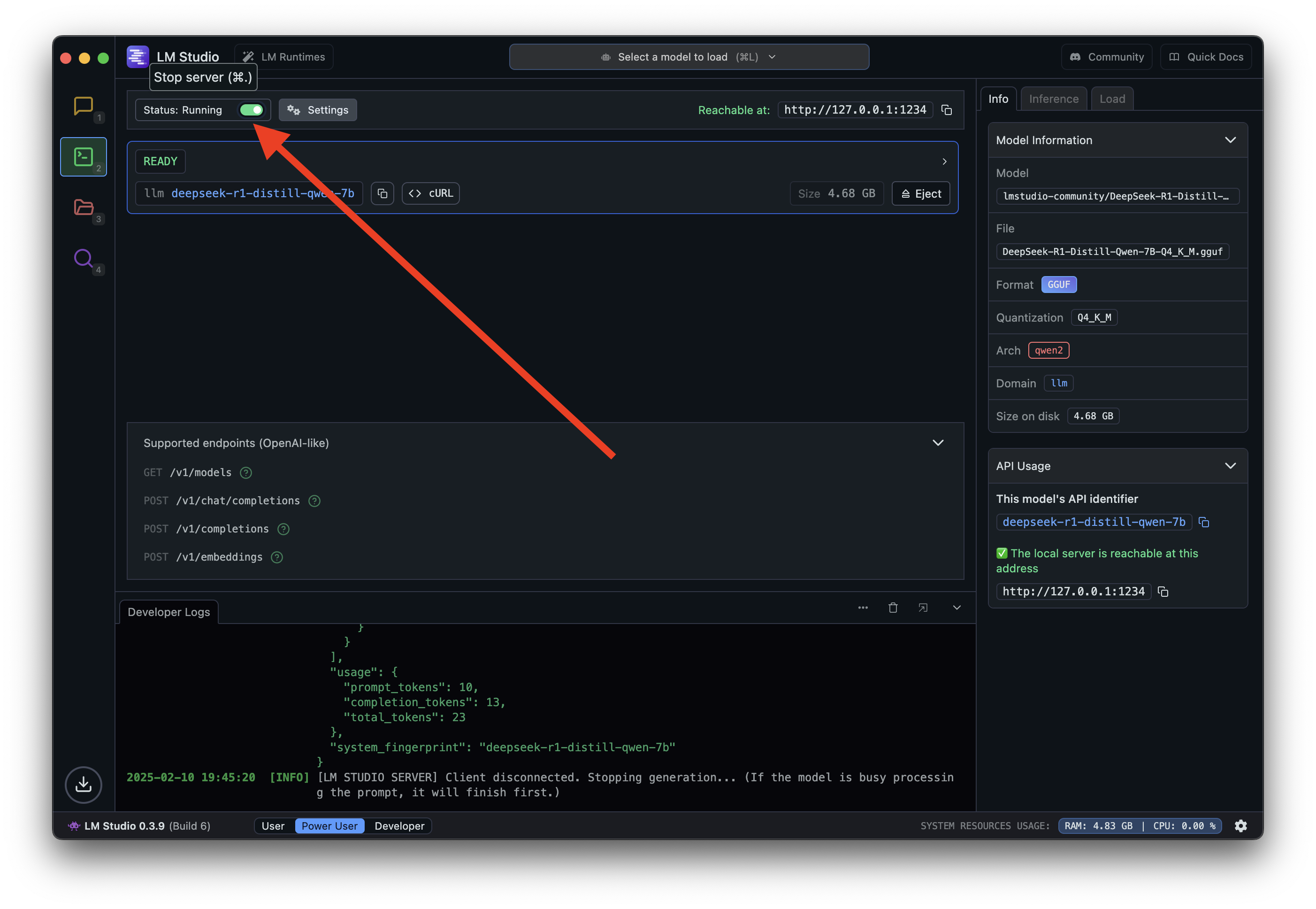Image resolution: width=1316 pixels, height=909 pixels.
Task: Expand the loaded model row chevron
Action: click(944, 161)
